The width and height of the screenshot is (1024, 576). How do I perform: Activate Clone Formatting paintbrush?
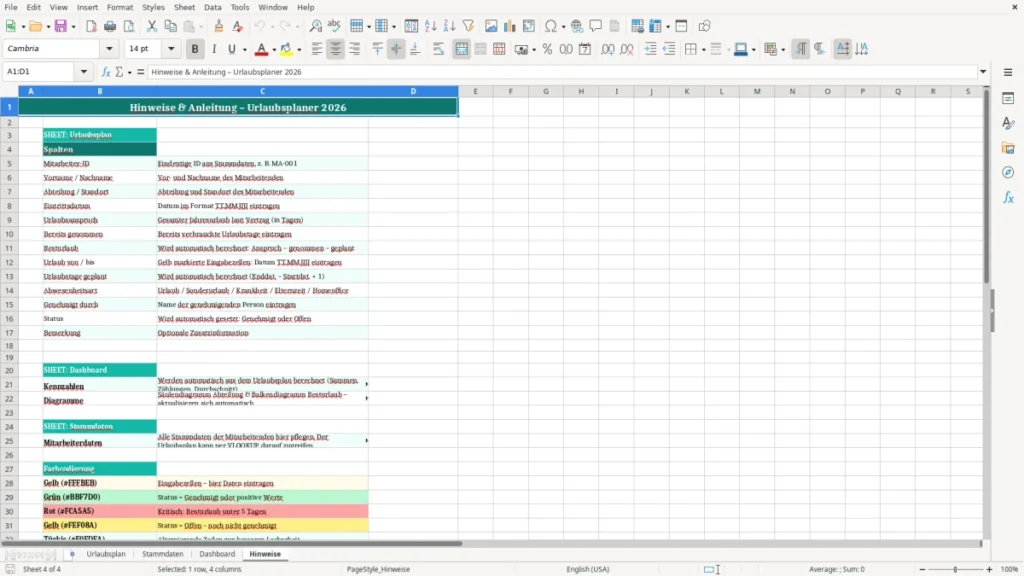(219, 26)
